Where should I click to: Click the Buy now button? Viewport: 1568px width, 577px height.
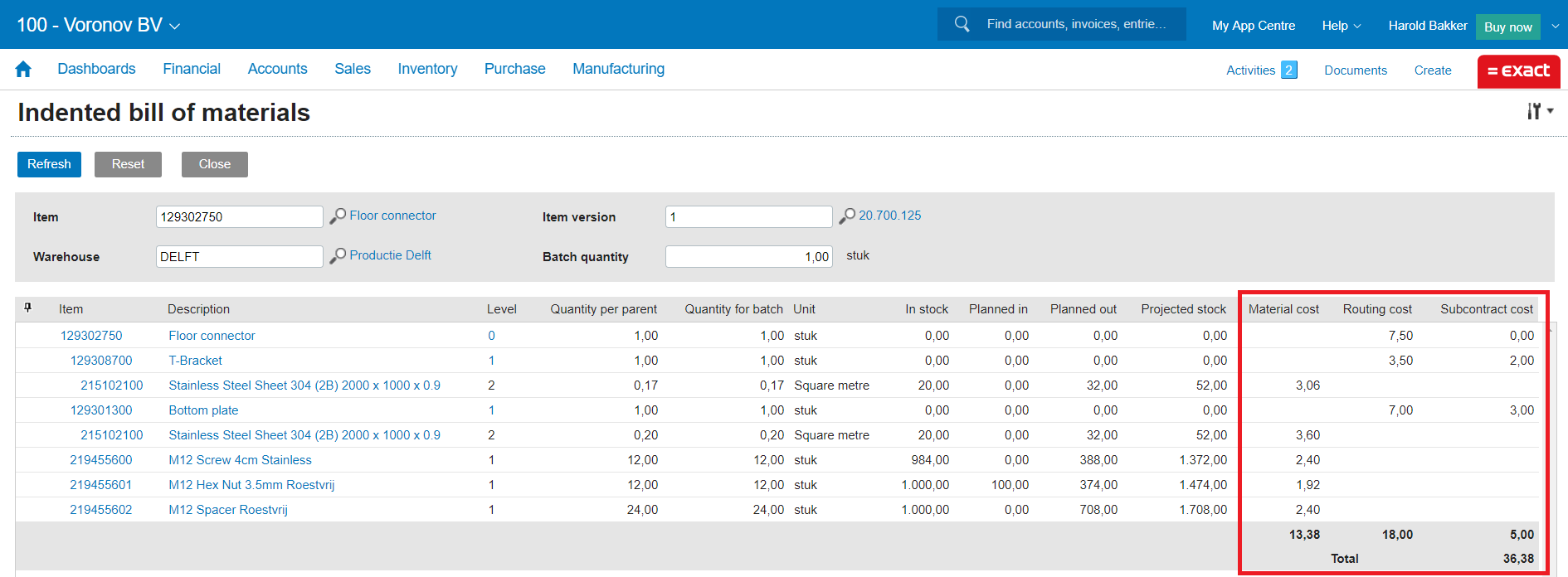1507,27
